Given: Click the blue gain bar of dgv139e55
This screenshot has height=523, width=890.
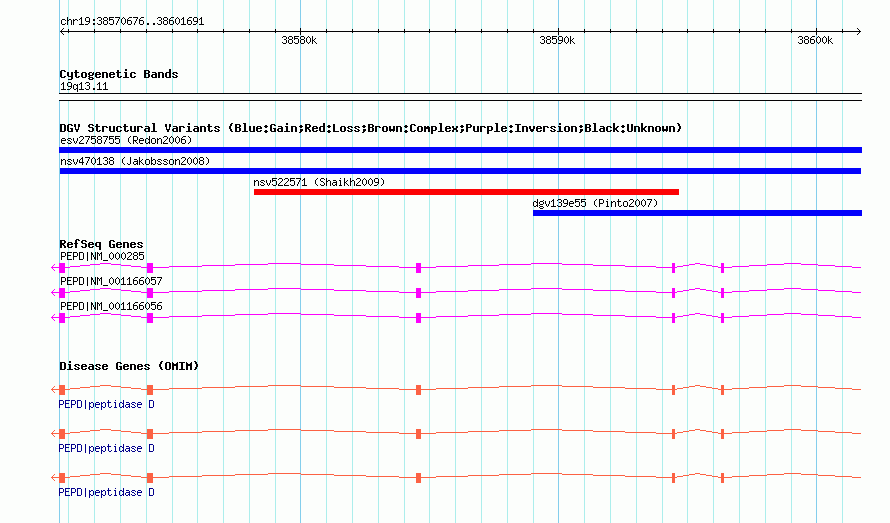Looking at the screenshot, I should click(697, 213).
